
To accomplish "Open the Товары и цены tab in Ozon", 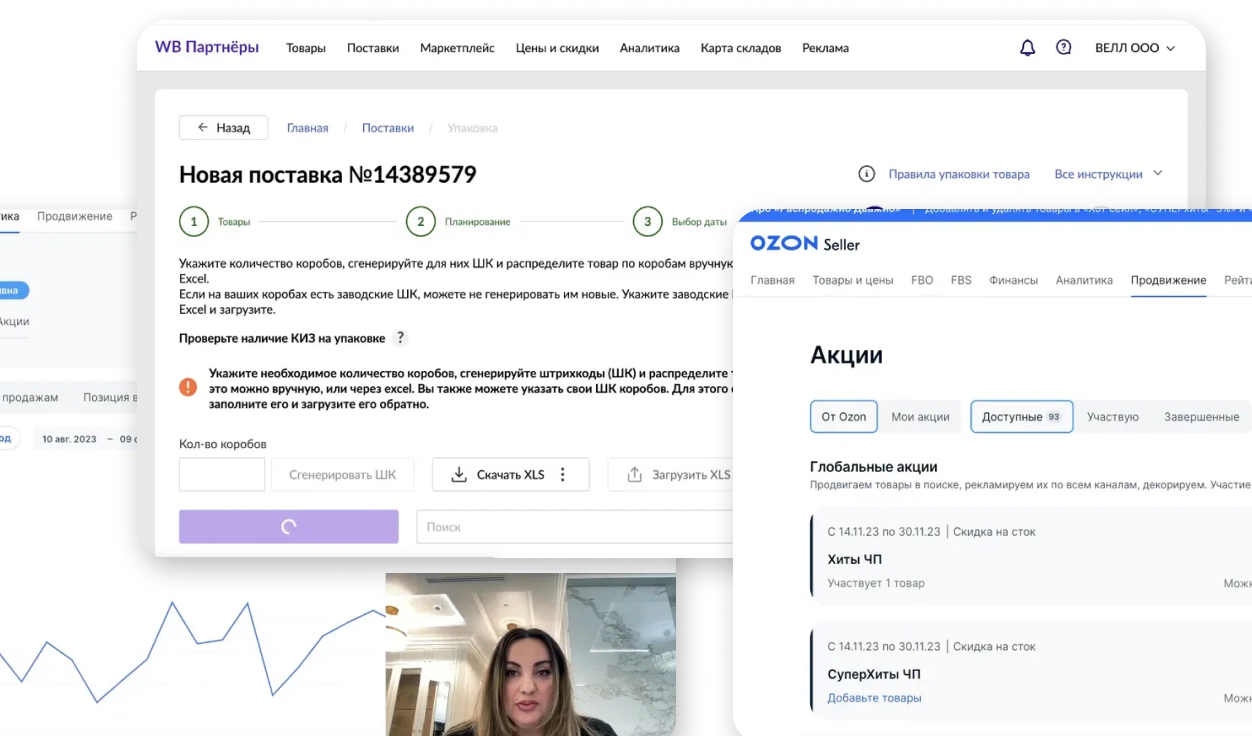I will [x=853, y=280].
